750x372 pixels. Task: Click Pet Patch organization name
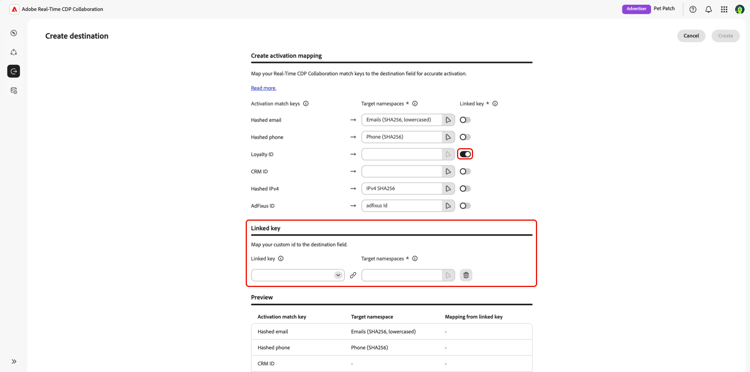(x=664, y=9)
